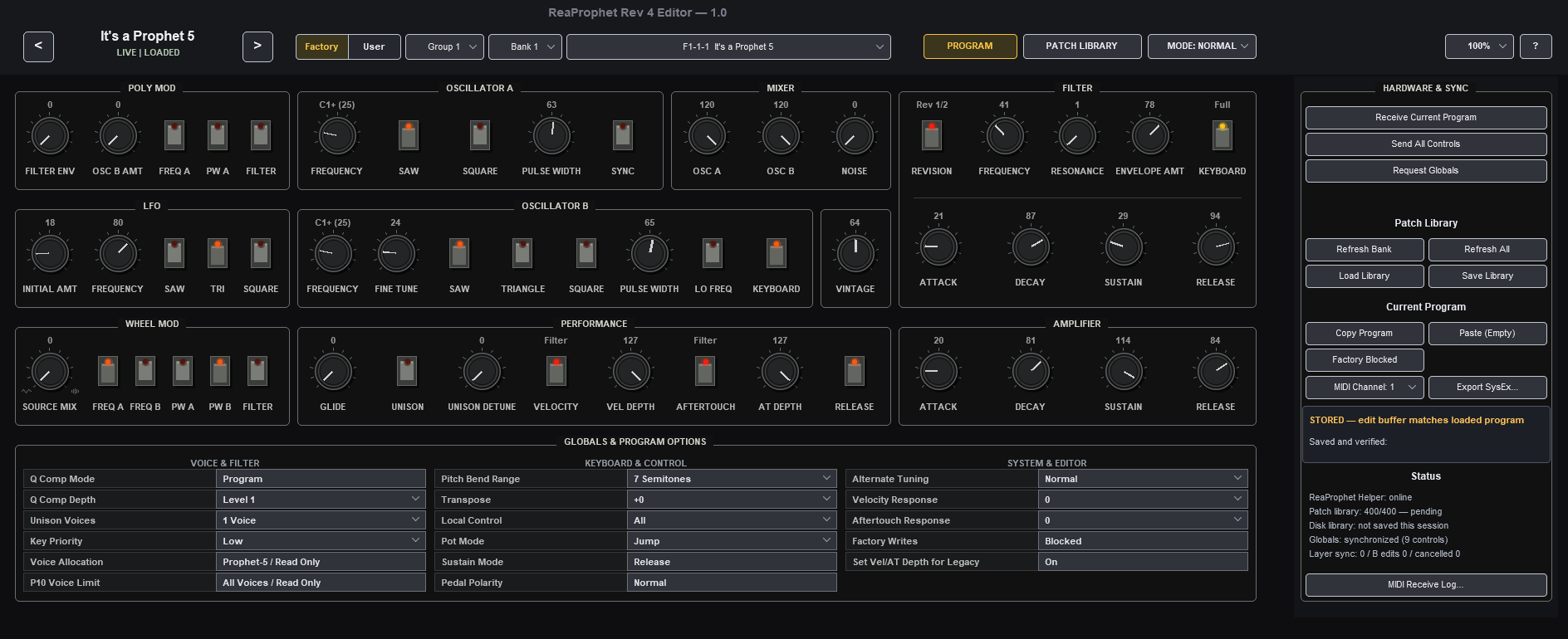Toggle Poly Mod Filter switch

(261, 135)
